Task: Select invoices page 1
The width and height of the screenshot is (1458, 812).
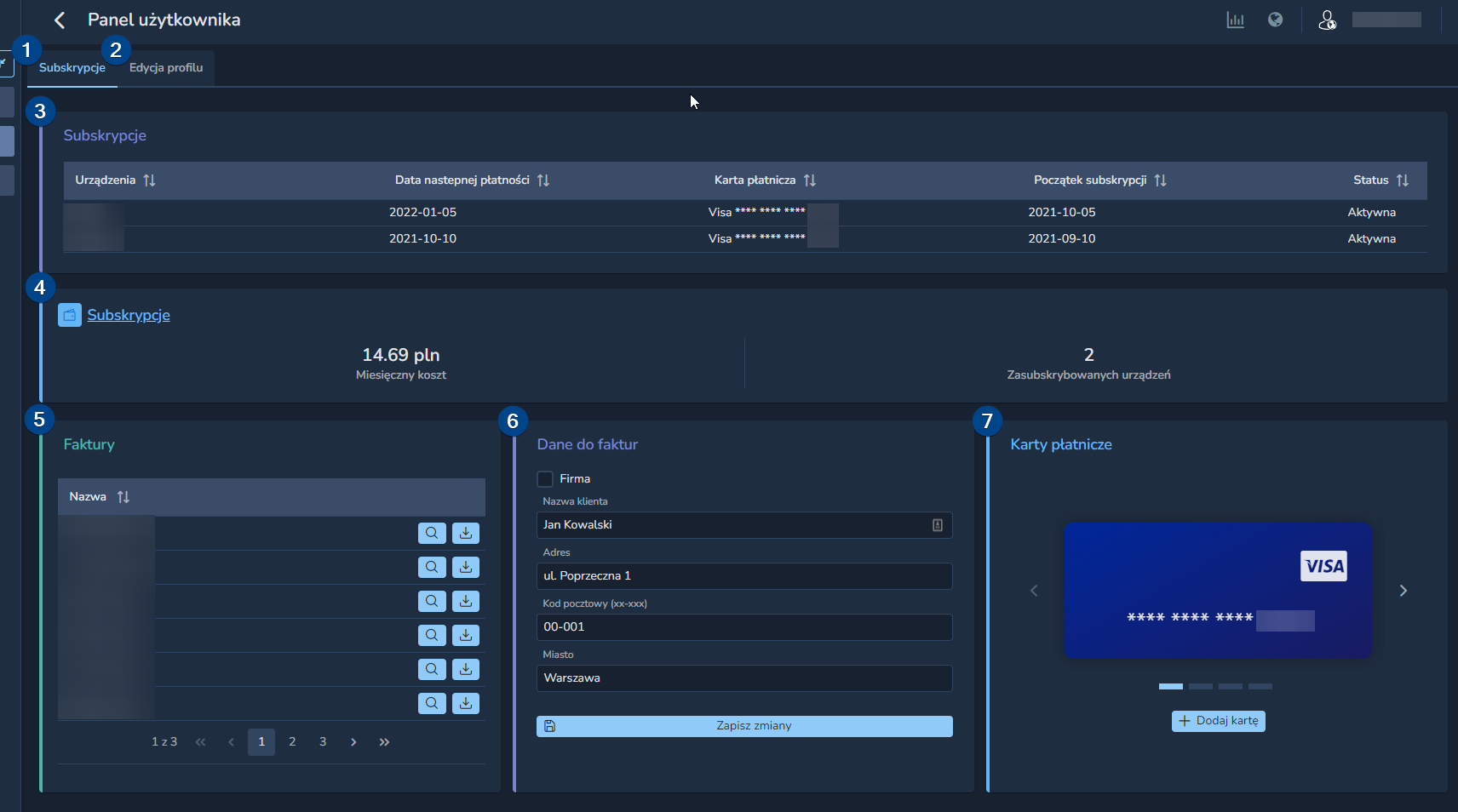Action: (x=261, y=742)
